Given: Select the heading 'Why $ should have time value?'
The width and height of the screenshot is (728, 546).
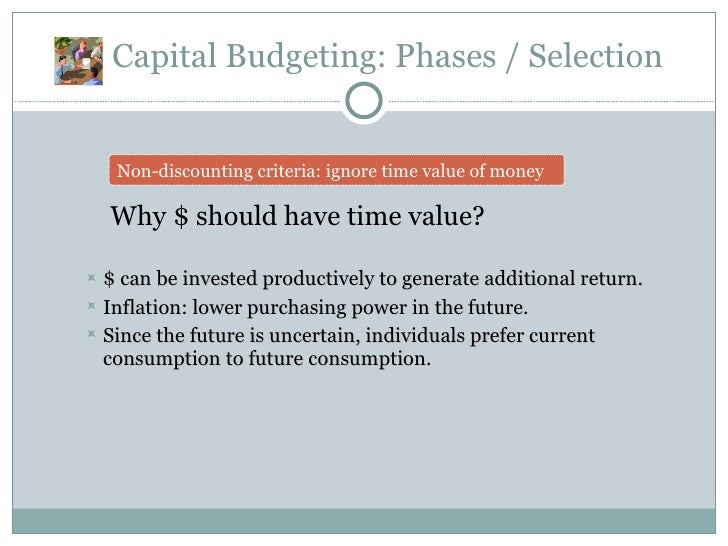Looking at the screenshot, I should coord(296,216).
